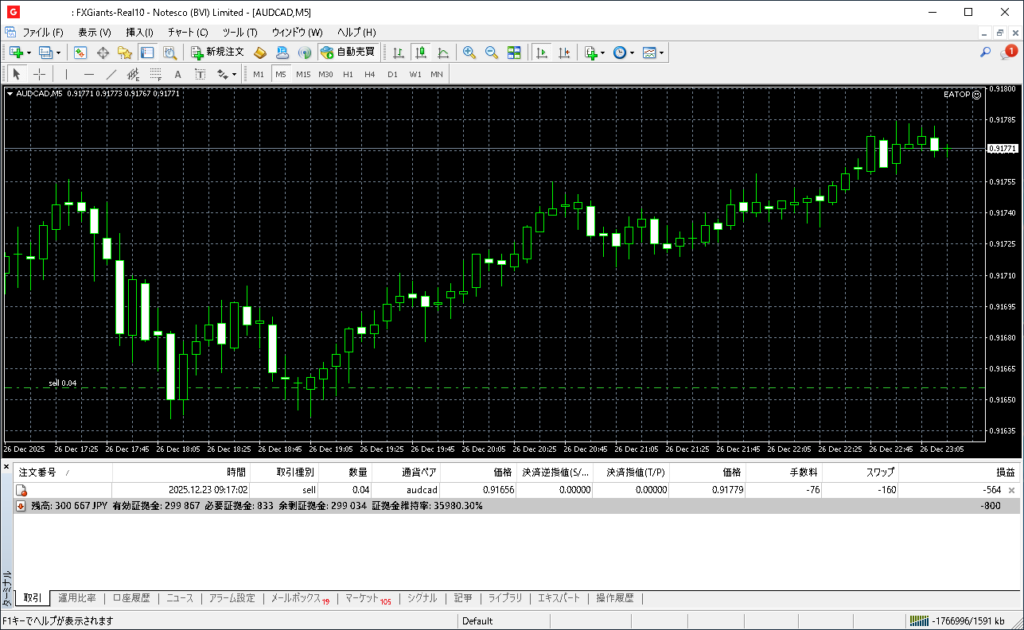Select the H1 timeframe button
1024x630 pixels.
pyautogui.click(x=348, y=74)
